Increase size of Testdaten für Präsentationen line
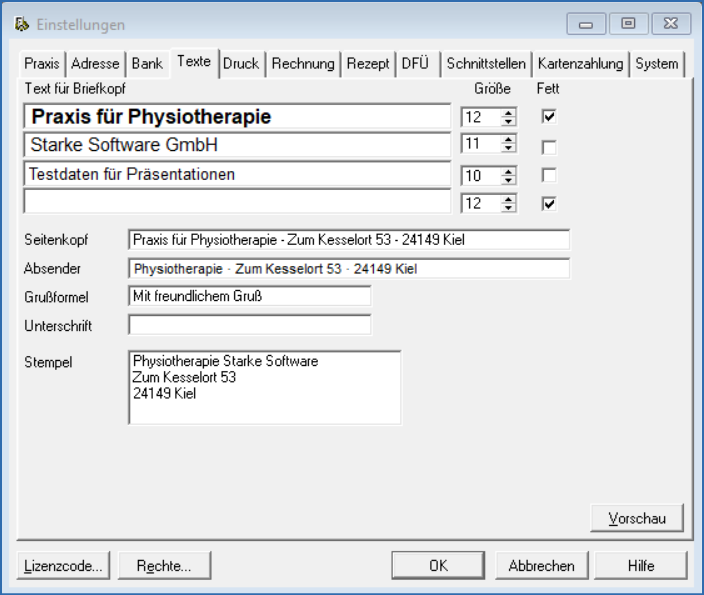704x595 pixels. pos(508,172)
